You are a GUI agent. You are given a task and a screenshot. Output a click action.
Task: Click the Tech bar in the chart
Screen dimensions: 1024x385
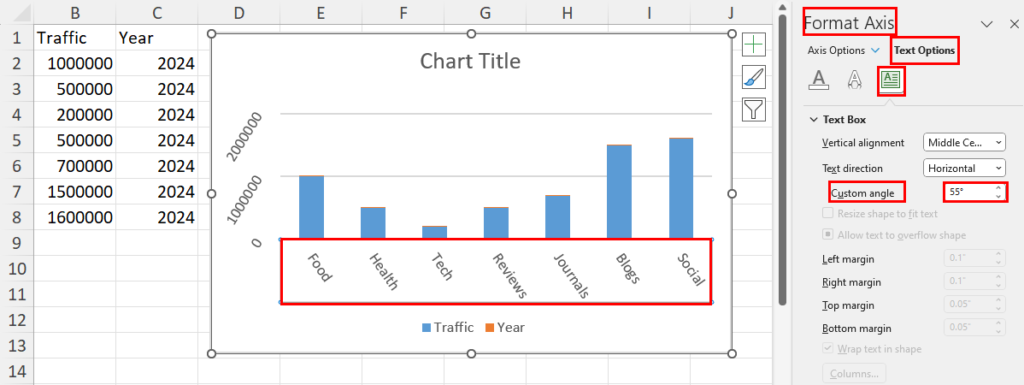434,232
